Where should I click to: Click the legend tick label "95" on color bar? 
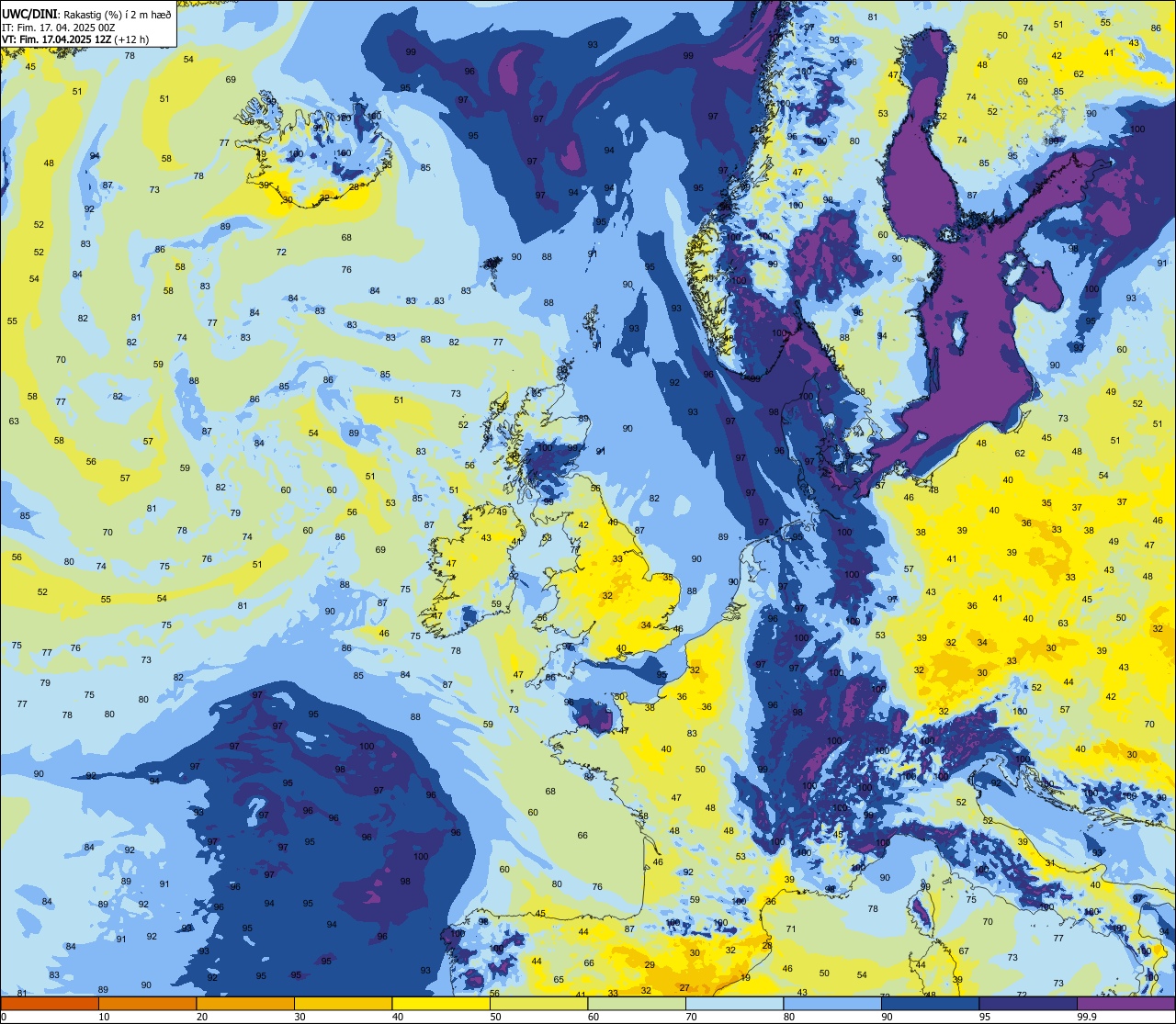point(985,1017)
